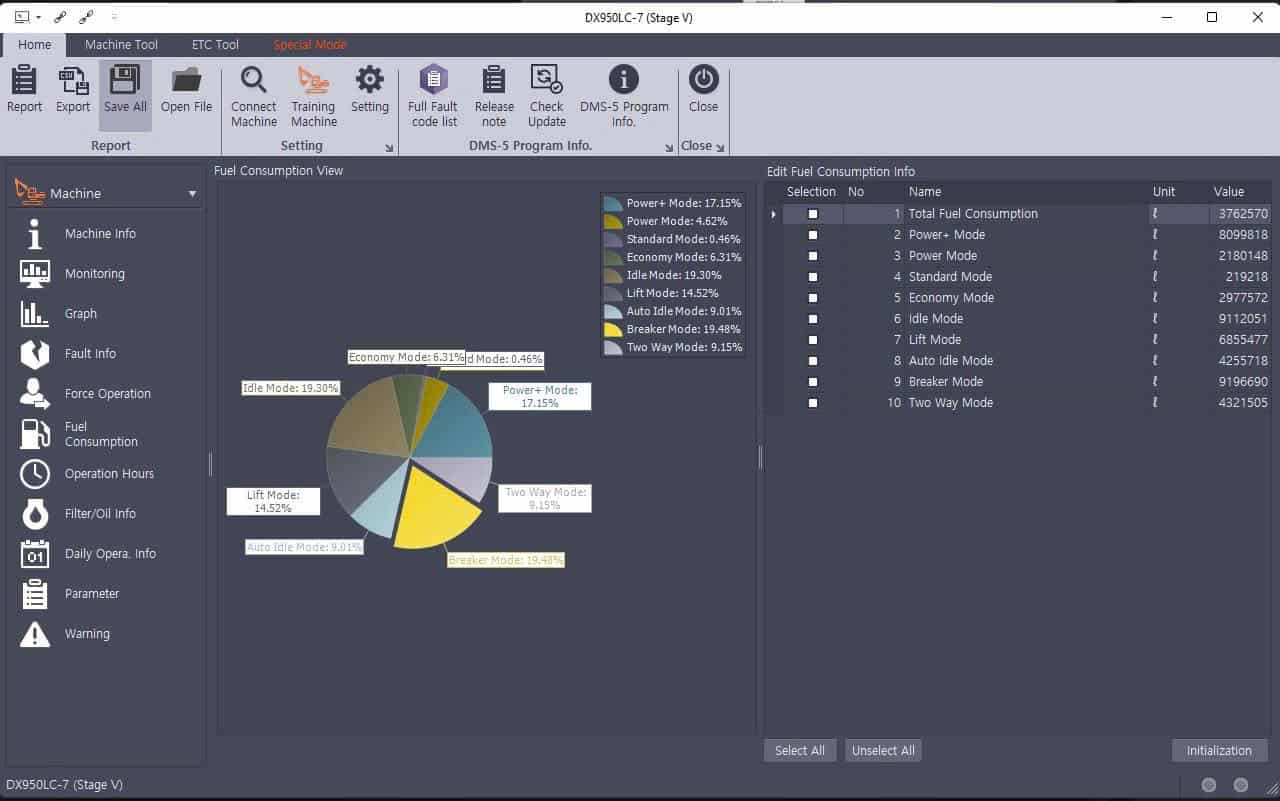This screenshot has width=1280, height=801.
Task: Click the Idle Mode value 9112051
Action: pyautogui.click(x=1243, y=319)
